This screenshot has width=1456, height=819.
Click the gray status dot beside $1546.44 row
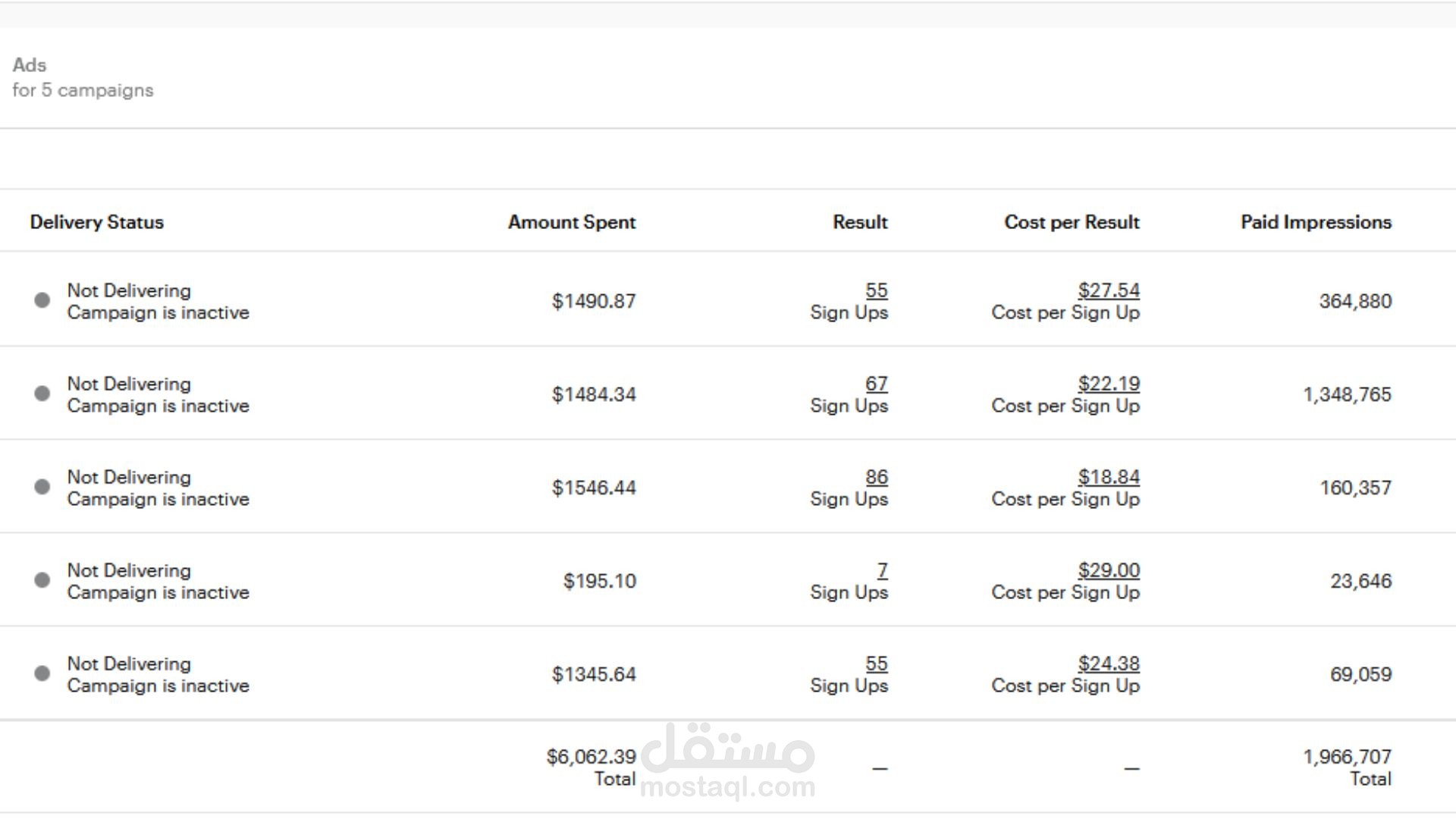tap(42, 487)
